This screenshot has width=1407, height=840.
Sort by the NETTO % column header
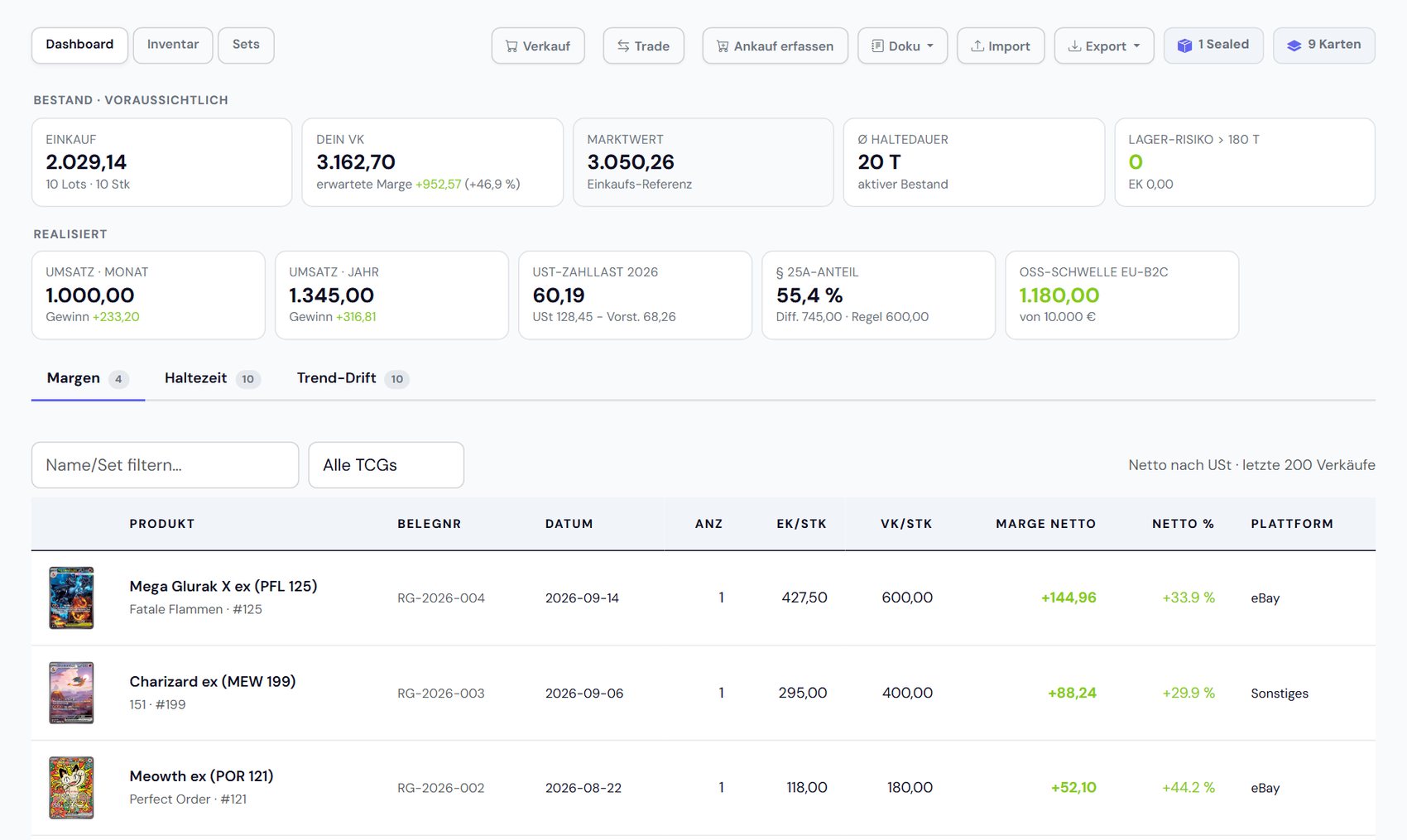coord(1183,524)
